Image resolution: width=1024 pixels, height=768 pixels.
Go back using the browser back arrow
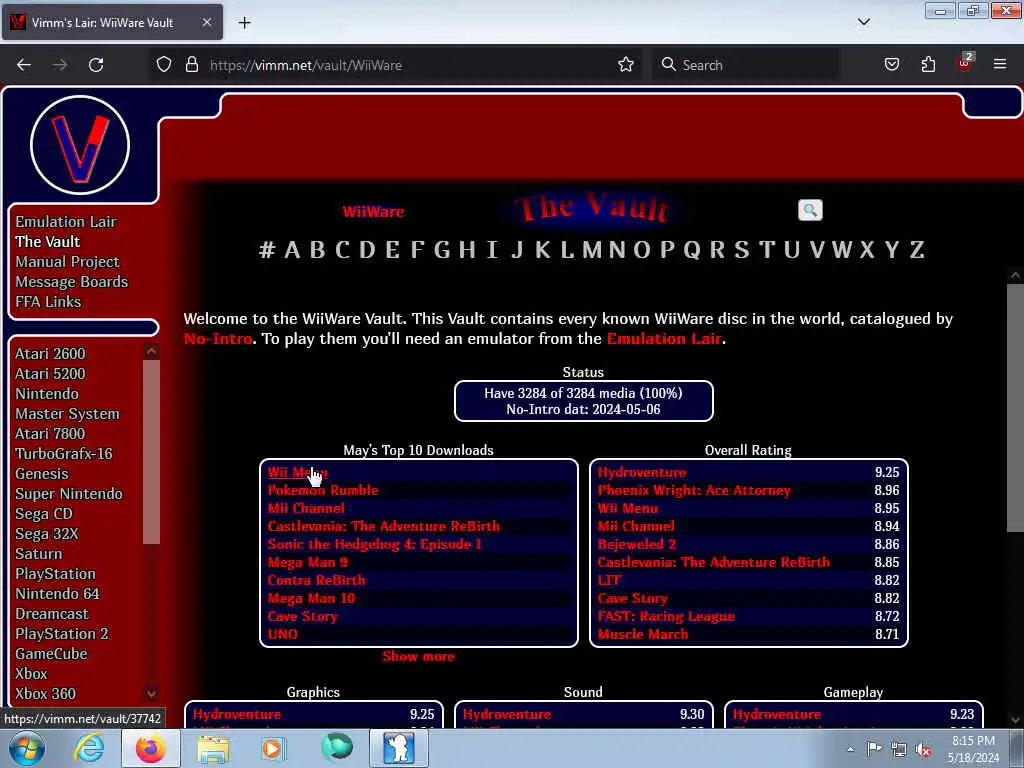pyautogui.click(x=24, y=65)
